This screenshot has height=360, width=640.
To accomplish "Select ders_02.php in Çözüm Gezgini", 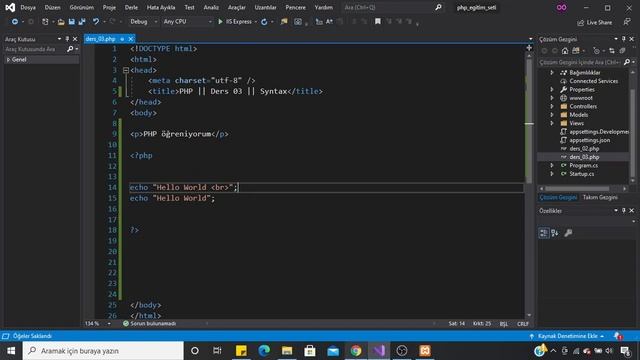I will point(584,149).
